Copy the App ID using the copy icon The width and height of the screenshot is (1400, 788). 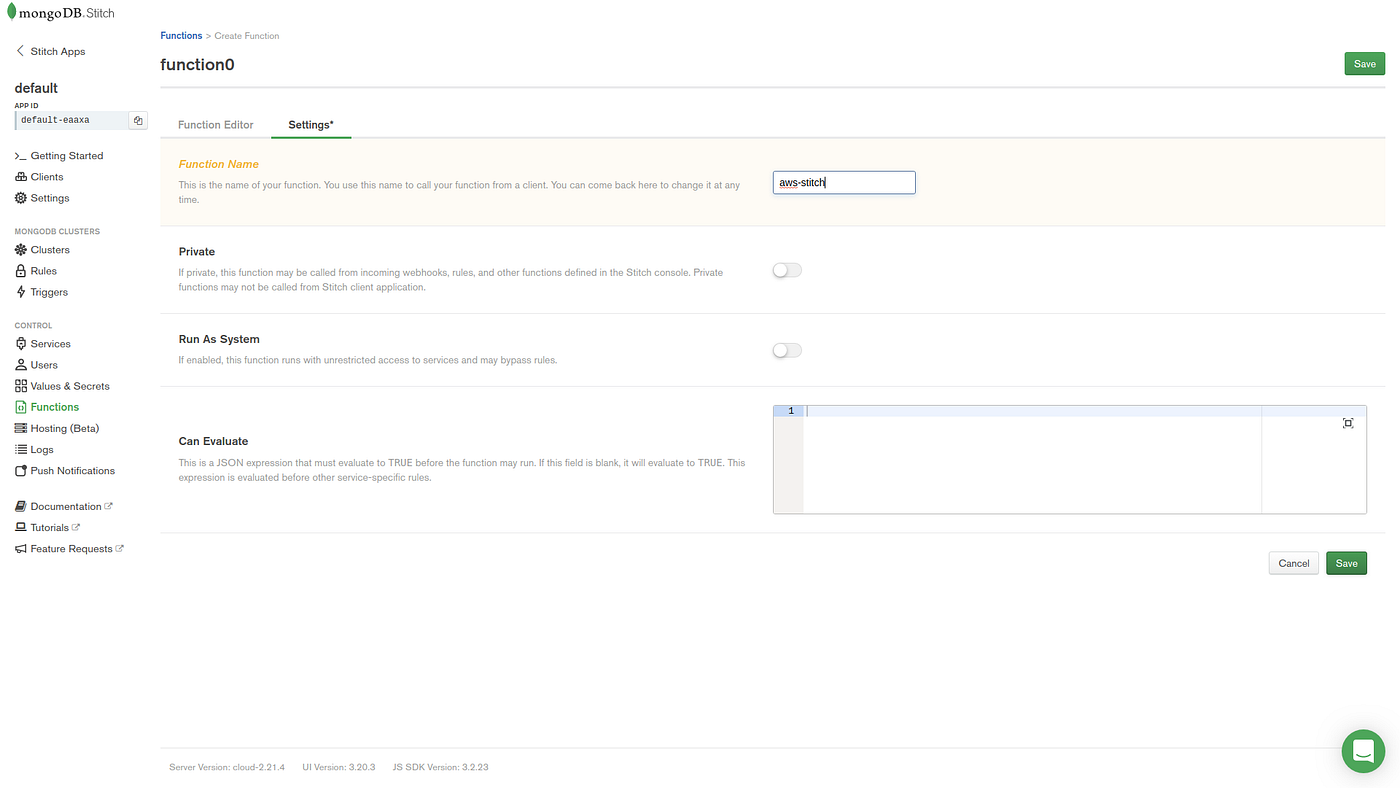click(137, 118)
